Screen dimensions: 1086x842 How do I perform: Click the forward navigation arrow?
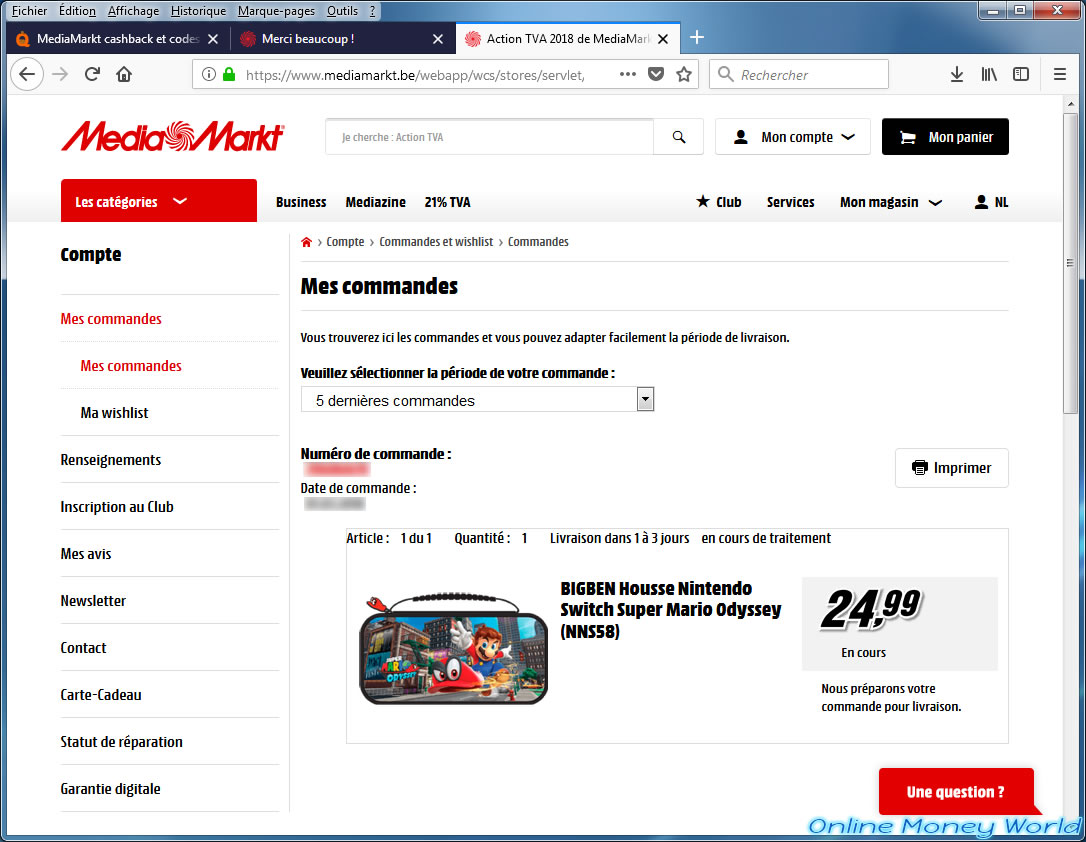[x=61, y=74]
